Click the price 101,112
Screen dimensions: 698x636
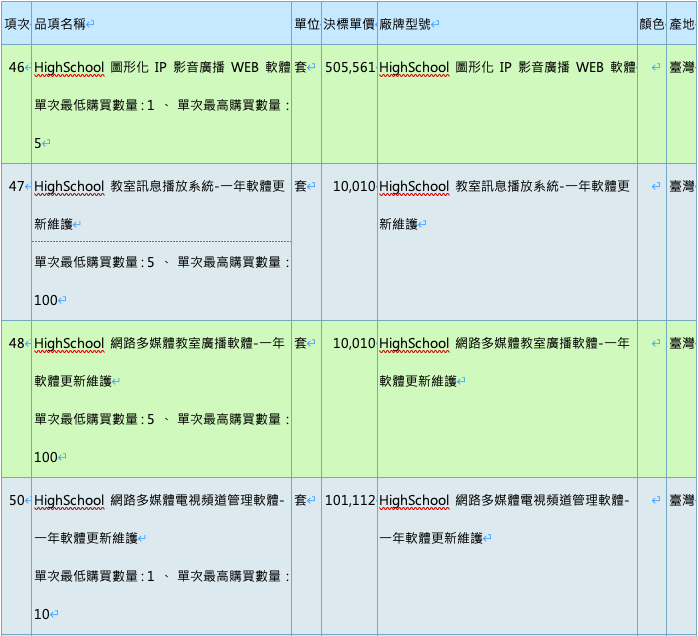pos(350,500)
